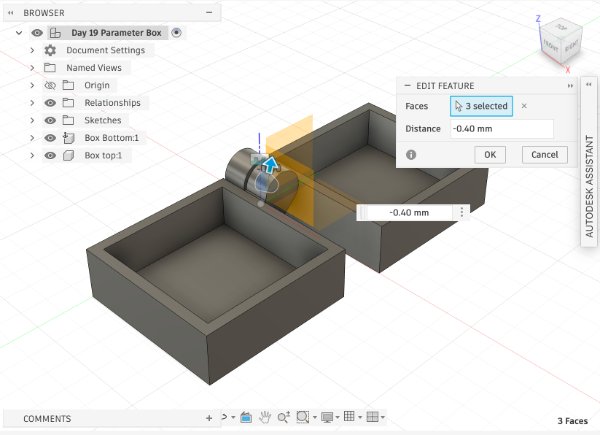The height and width of the screenshot is (435, 600).
Task: Open Display Settings dropdown arrow
Action: click(338, 417)
